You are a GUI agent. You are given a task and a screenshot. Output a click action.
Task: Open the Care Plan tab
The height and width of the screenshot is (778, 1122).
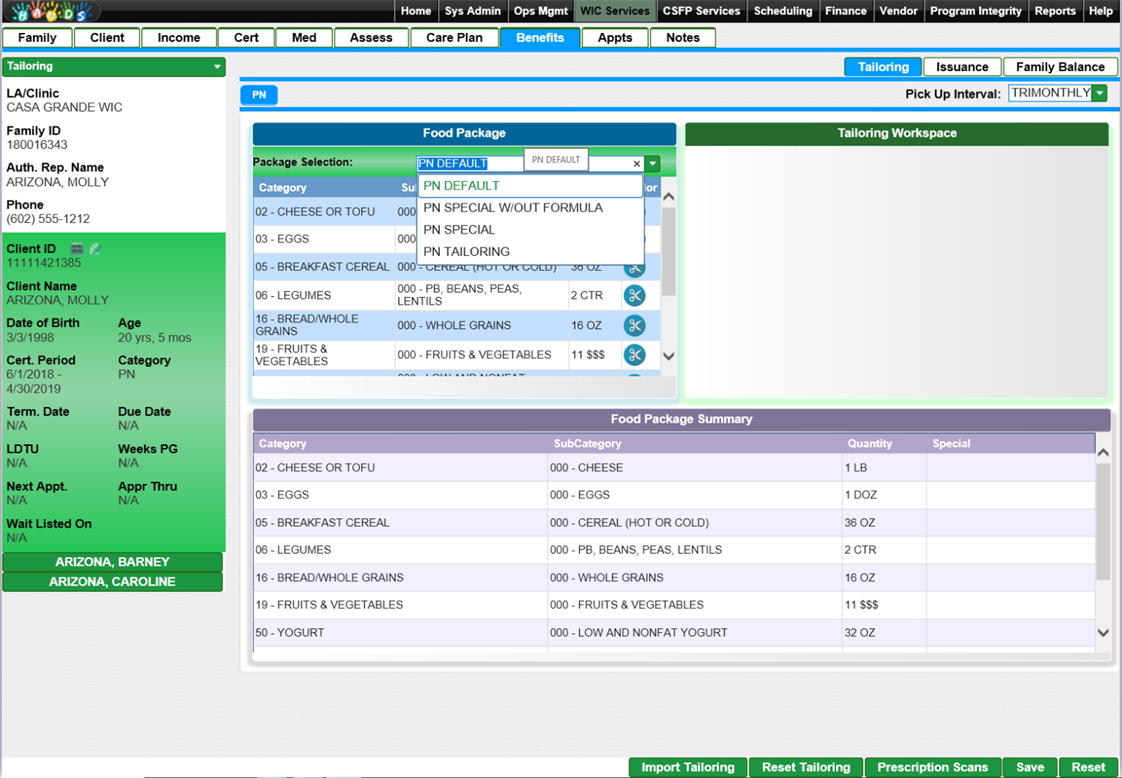[454, 38]
